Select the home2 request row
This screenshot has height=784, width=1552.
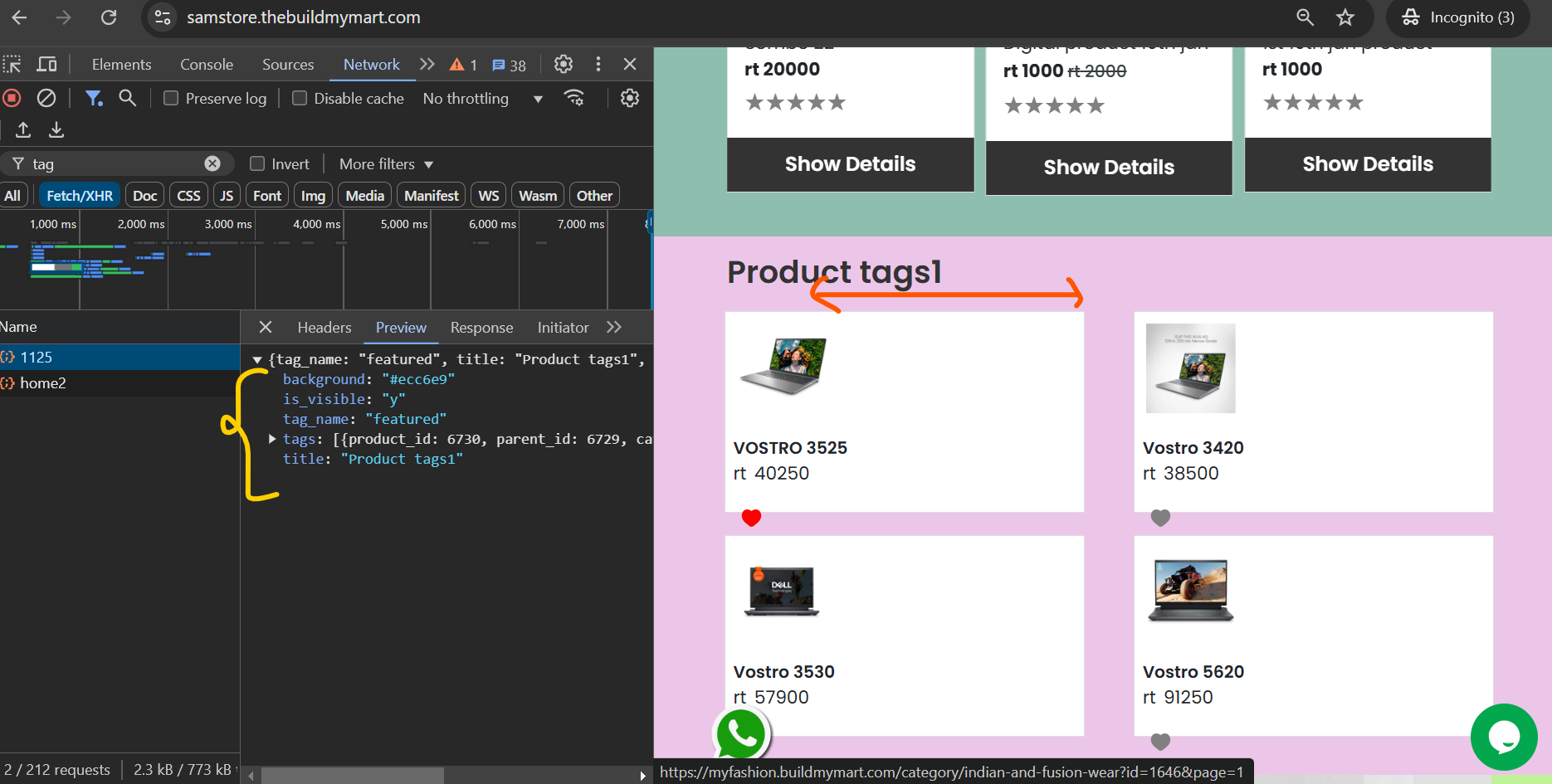pyautogui.click(x=120, y=382)
